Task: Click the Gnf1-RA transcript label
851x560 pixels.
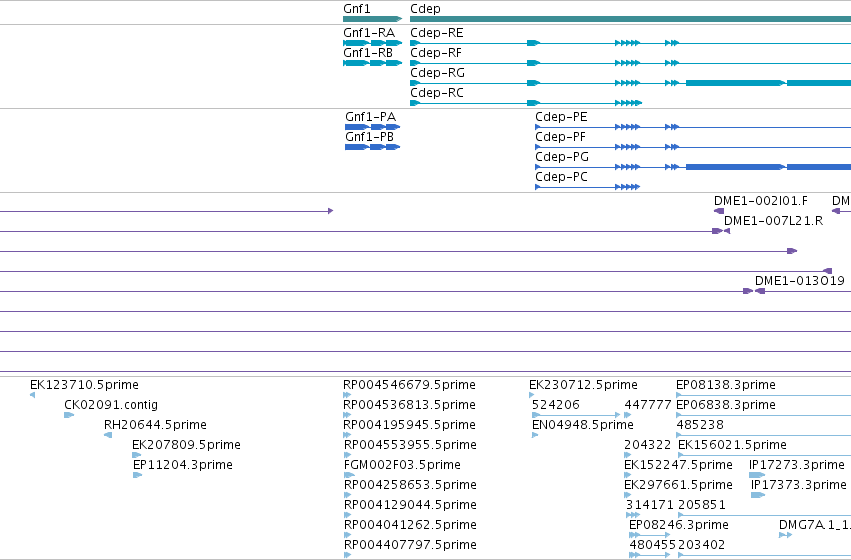Action: (x=369, y=33)
